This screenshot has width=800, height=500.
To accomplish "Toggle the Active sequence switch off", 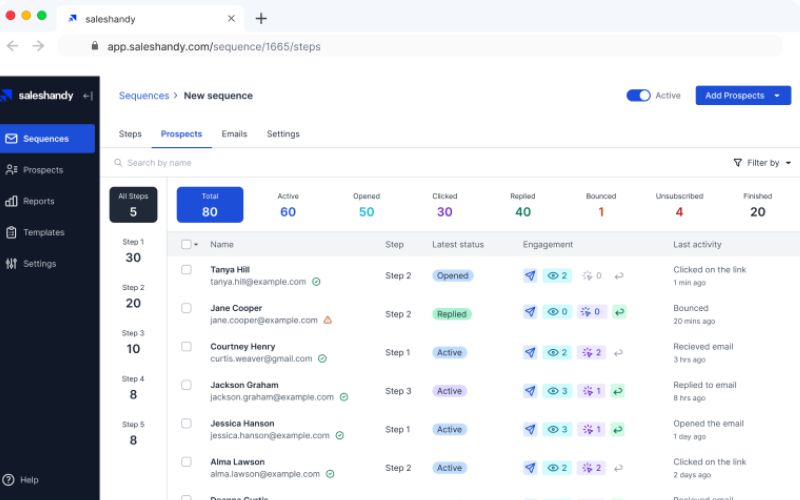I will [638, 95].
